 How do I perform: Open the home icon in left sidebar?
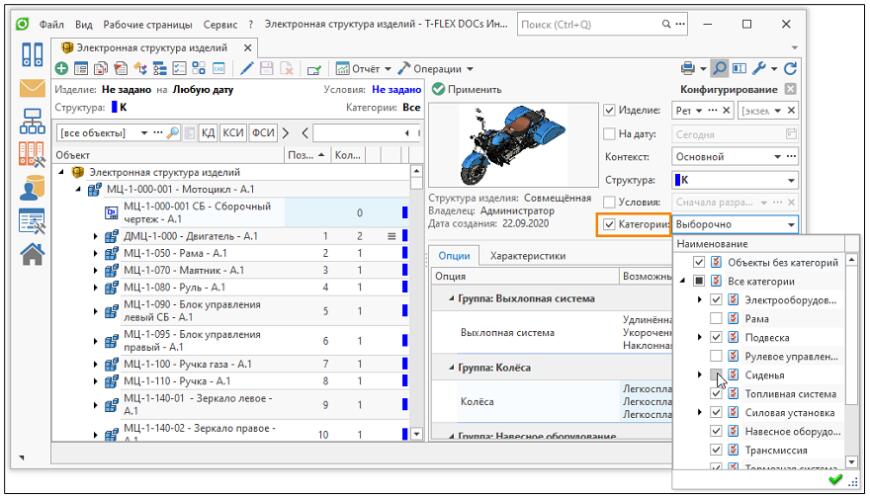[x=32, y=254]
